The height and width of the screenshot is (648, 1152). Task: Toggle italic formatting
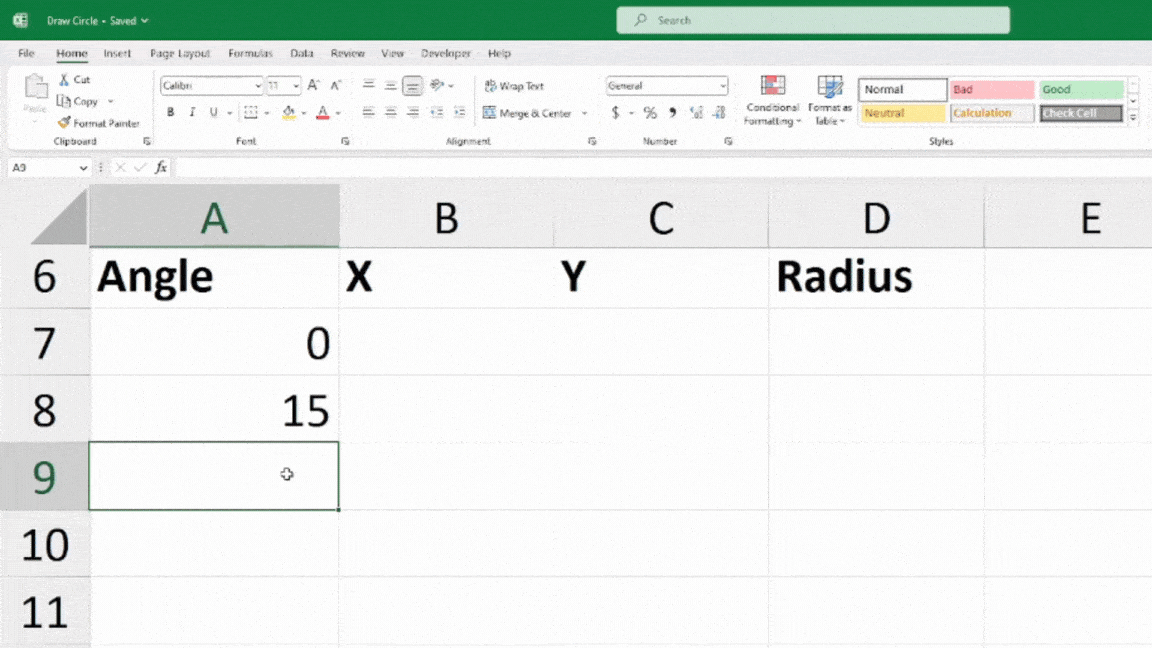point(192,112)
